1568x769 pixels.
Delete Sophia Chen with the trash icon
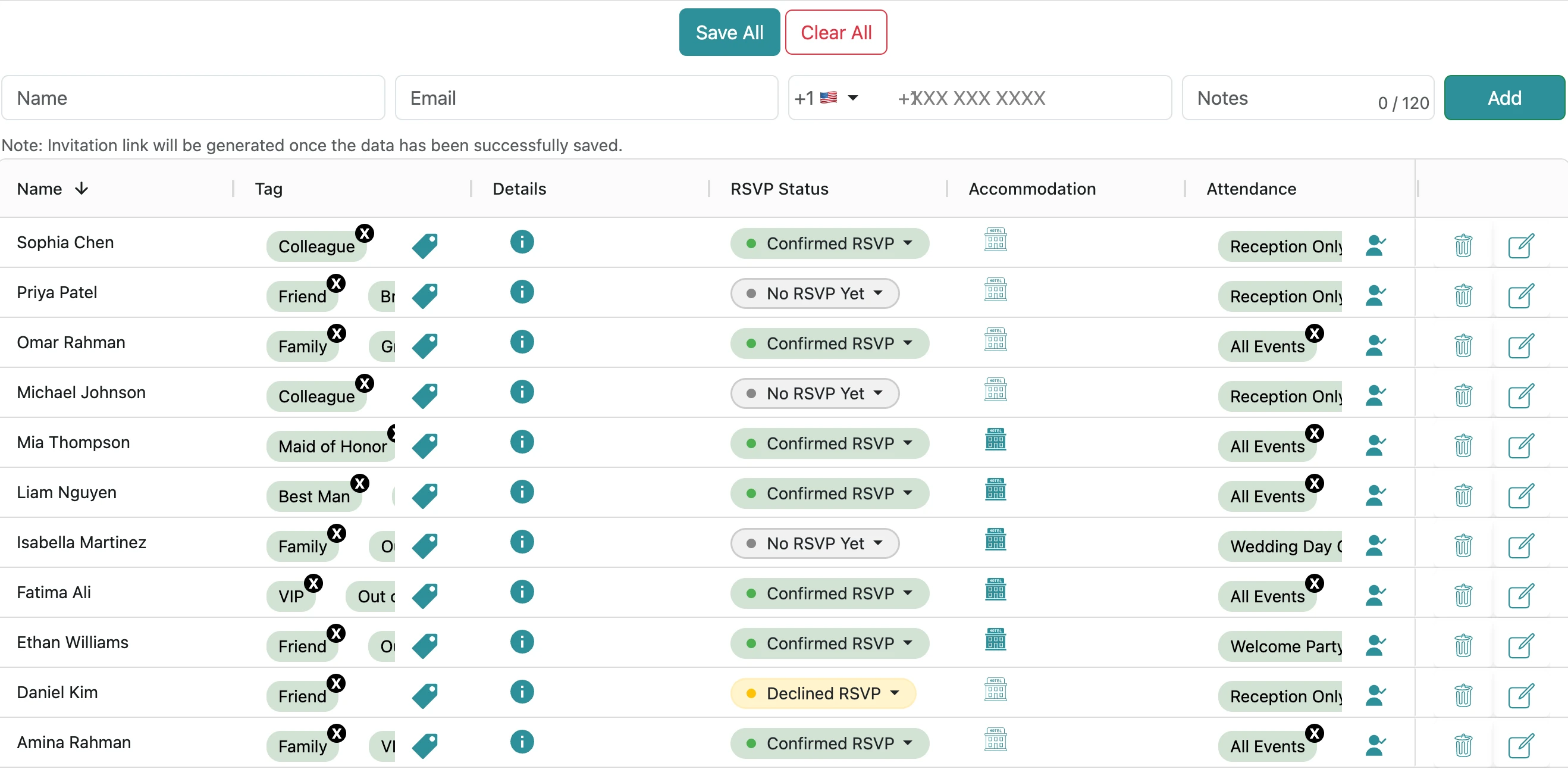point(1463,246)
